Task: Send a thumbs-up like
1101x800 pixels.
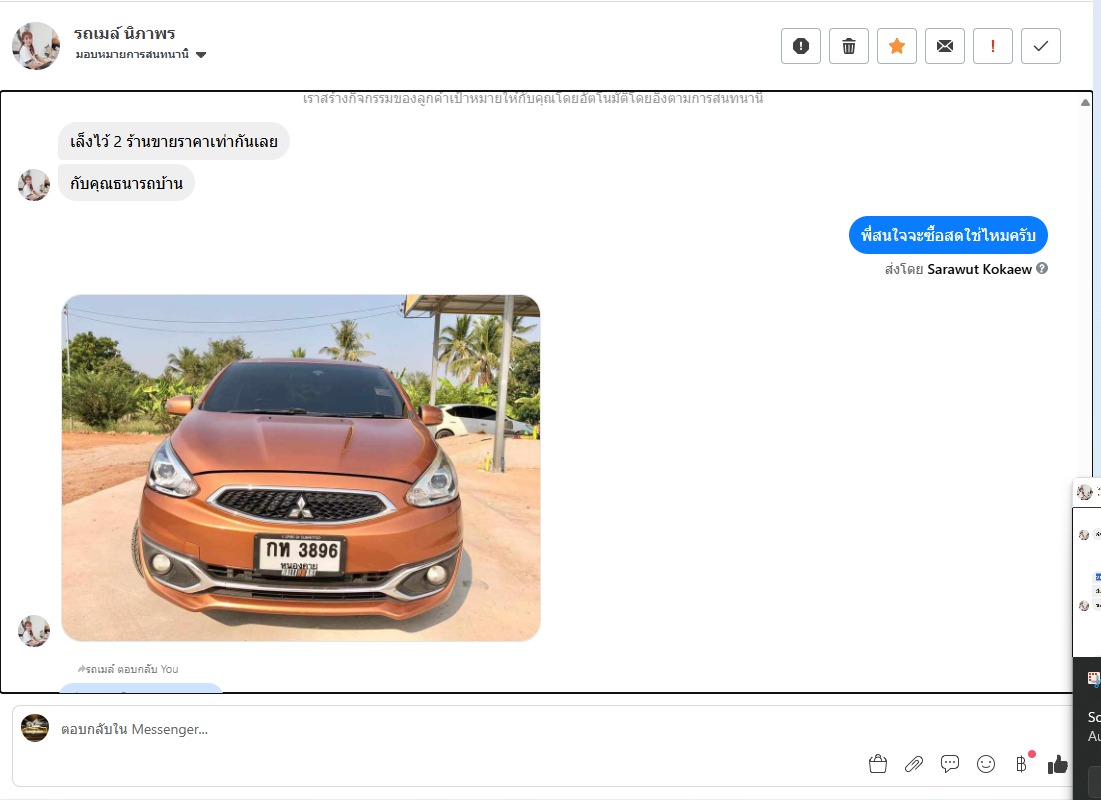Action: click(x=1057, y=764)
